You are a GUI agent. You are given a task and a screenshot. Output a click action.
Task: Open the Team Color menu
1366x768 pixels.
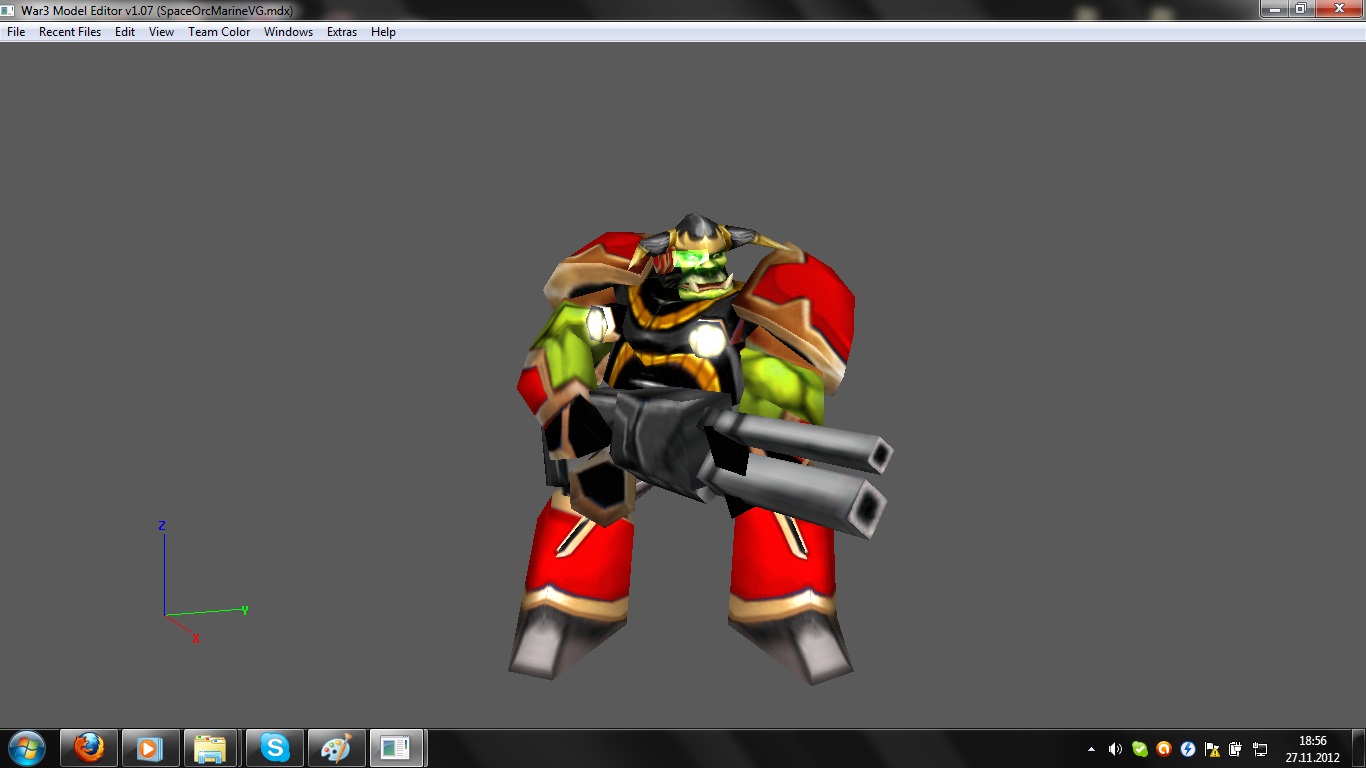click(x=219, y=32)
